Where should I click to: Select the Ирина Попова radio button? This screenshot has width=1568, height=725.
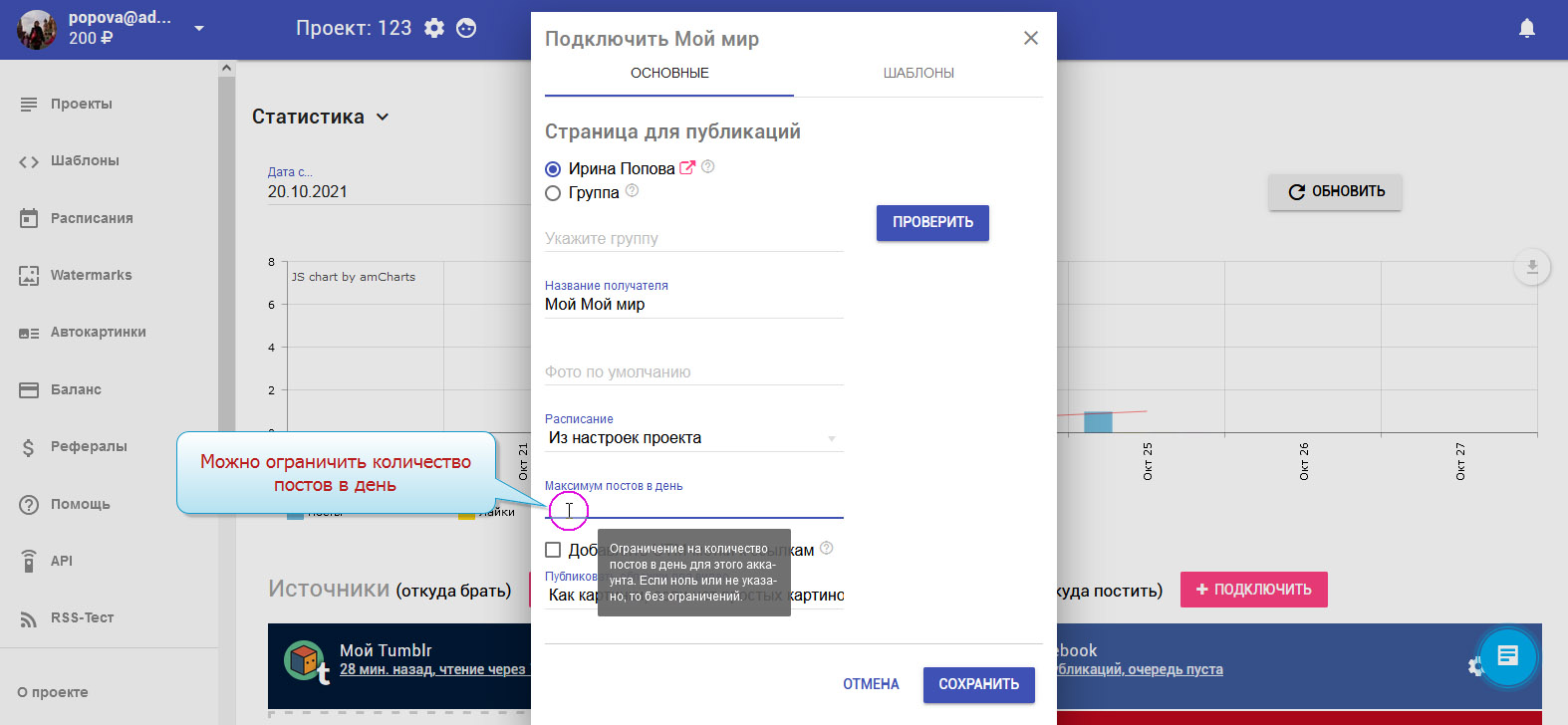pos(553,169)
